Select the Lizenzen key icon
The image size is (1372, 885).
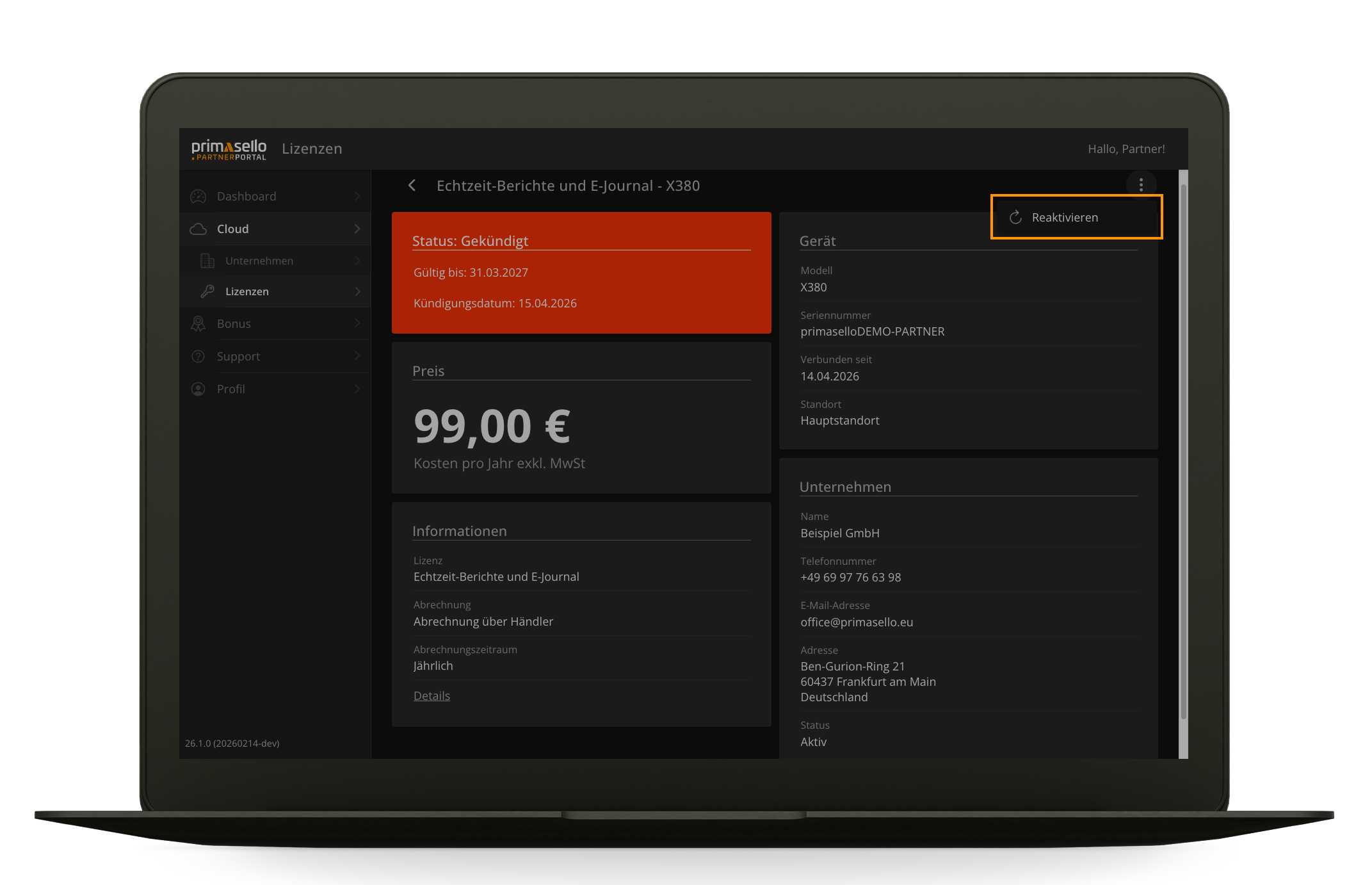pos(207,291)
